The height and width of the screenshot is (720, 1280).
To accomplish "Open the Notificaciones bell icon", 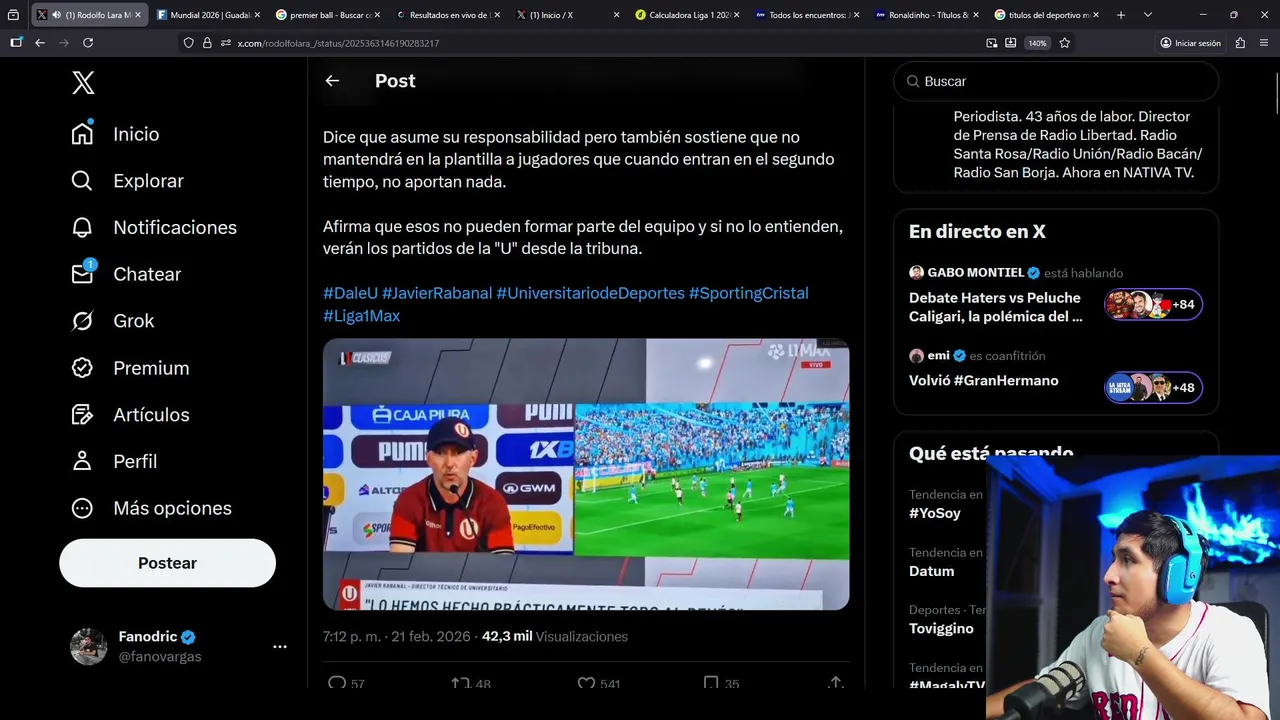I will pyautogui.click(x=82, y=227).
